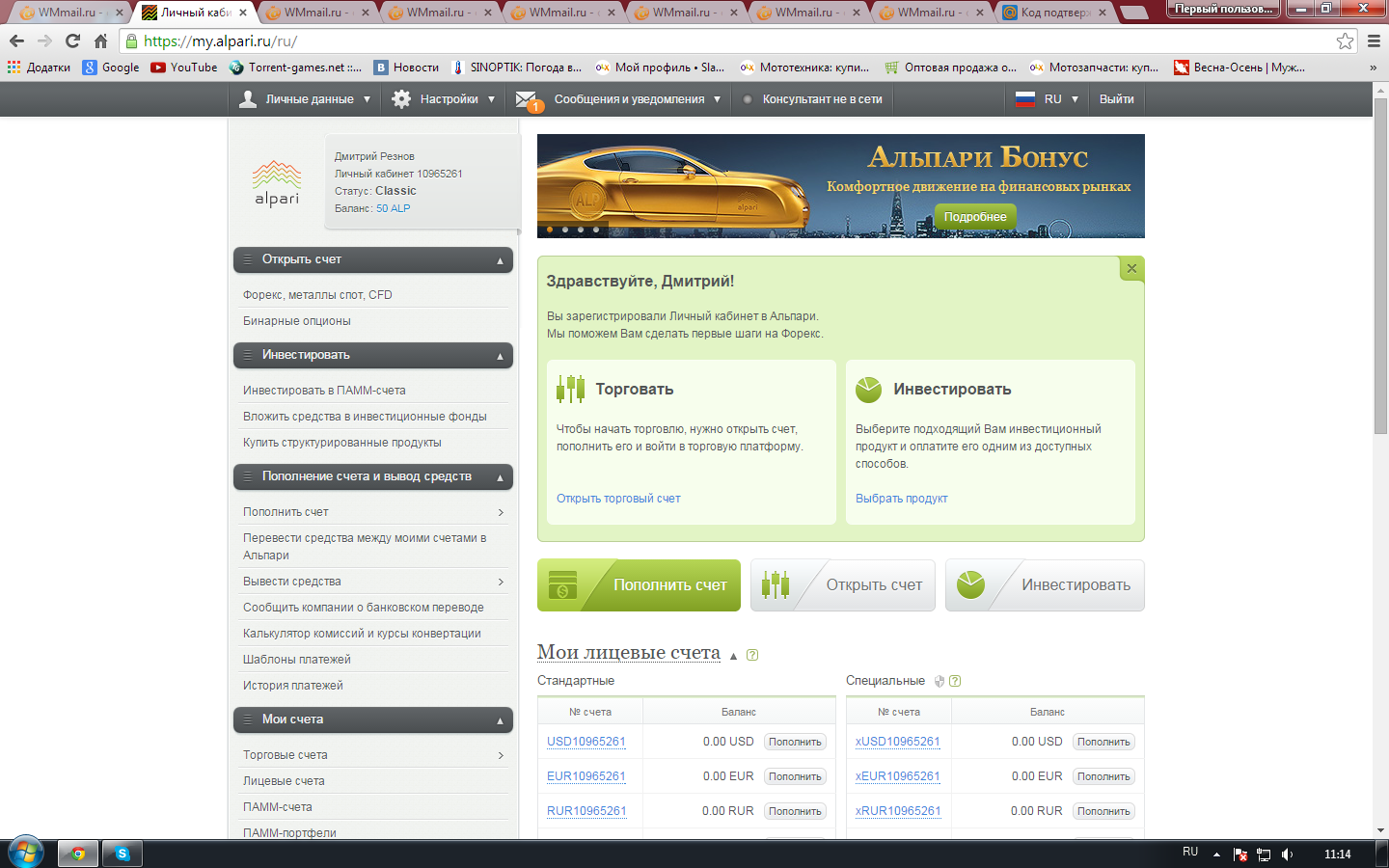Click the page vertical scrollbar thumb

[x=1380, y=265]
